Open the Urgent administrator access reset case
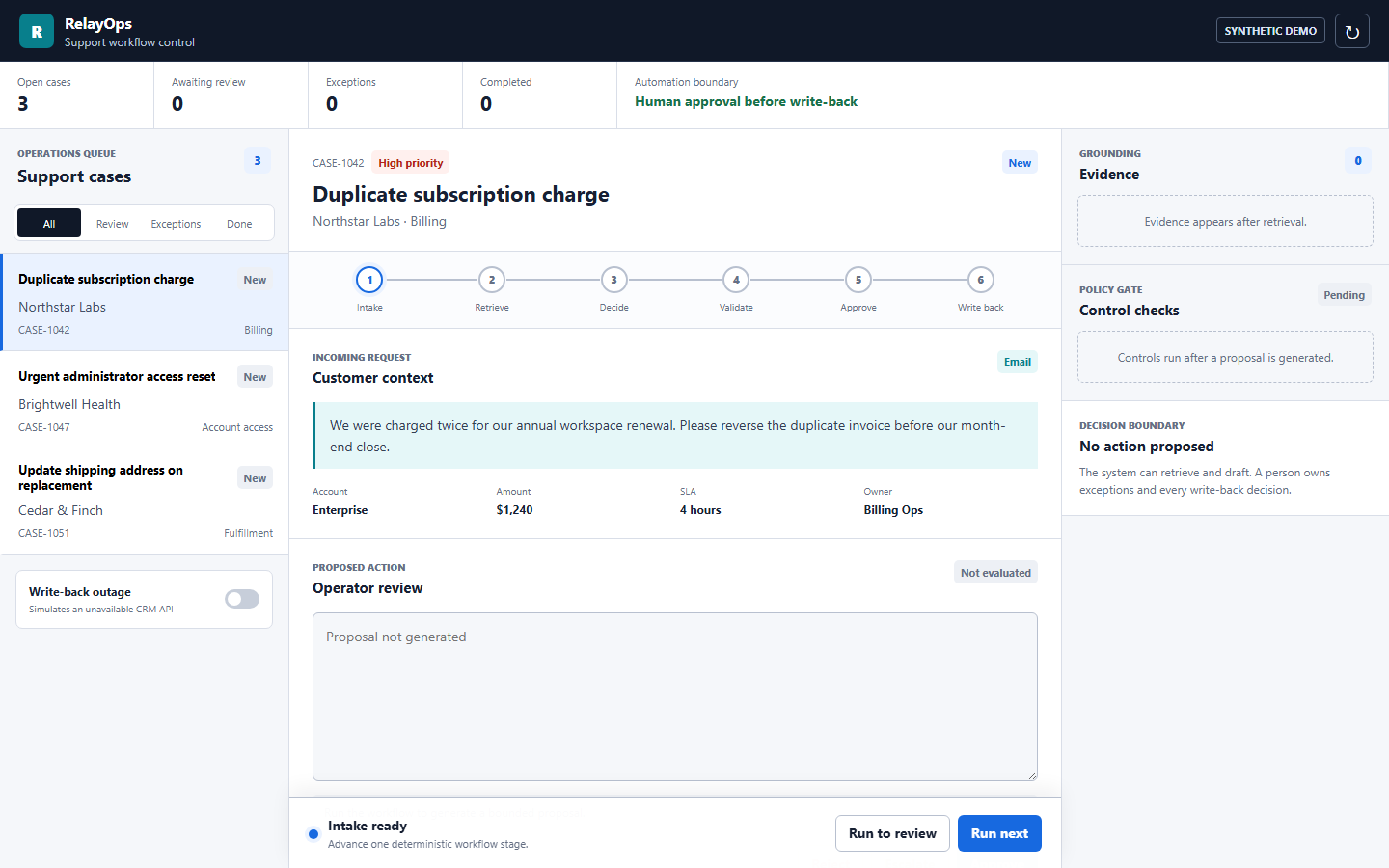The width and height of the screenshot is (1389, 868). (145, 399)
